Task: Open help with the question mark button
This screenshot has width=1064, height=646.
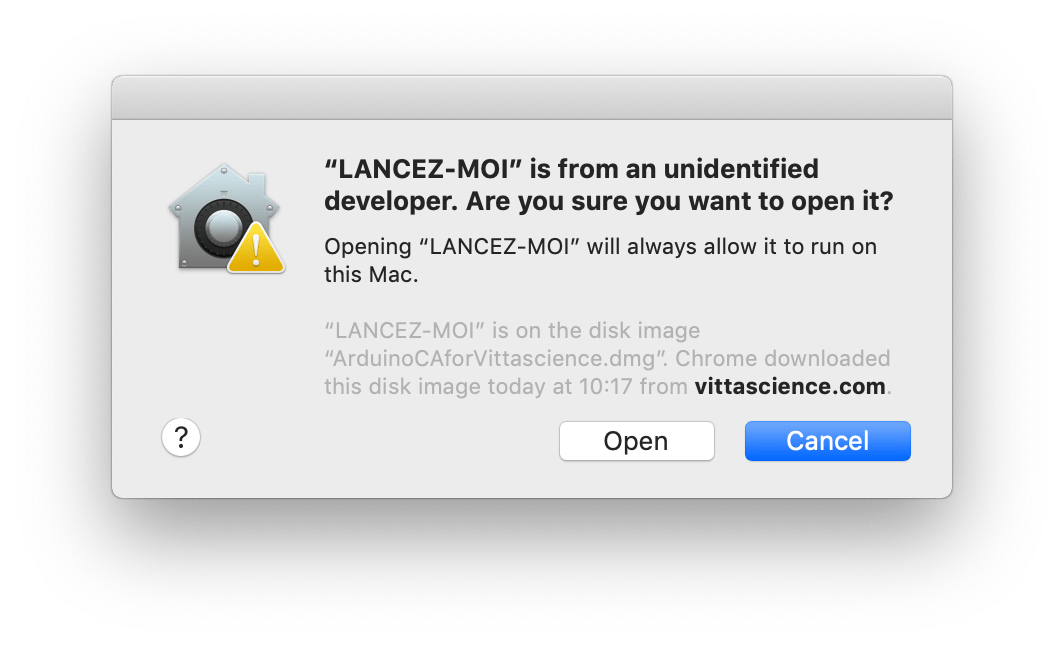Action: pos(181,437)
